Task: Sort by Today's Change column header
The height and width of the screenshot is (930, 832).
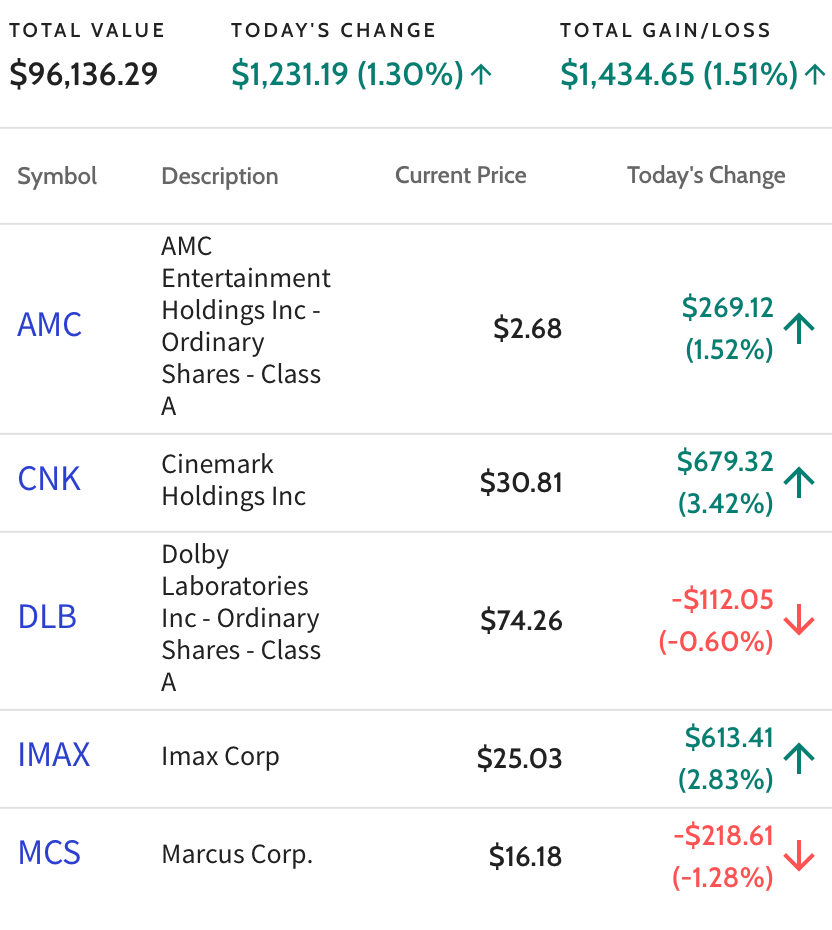Action: [x=706, y=176]
